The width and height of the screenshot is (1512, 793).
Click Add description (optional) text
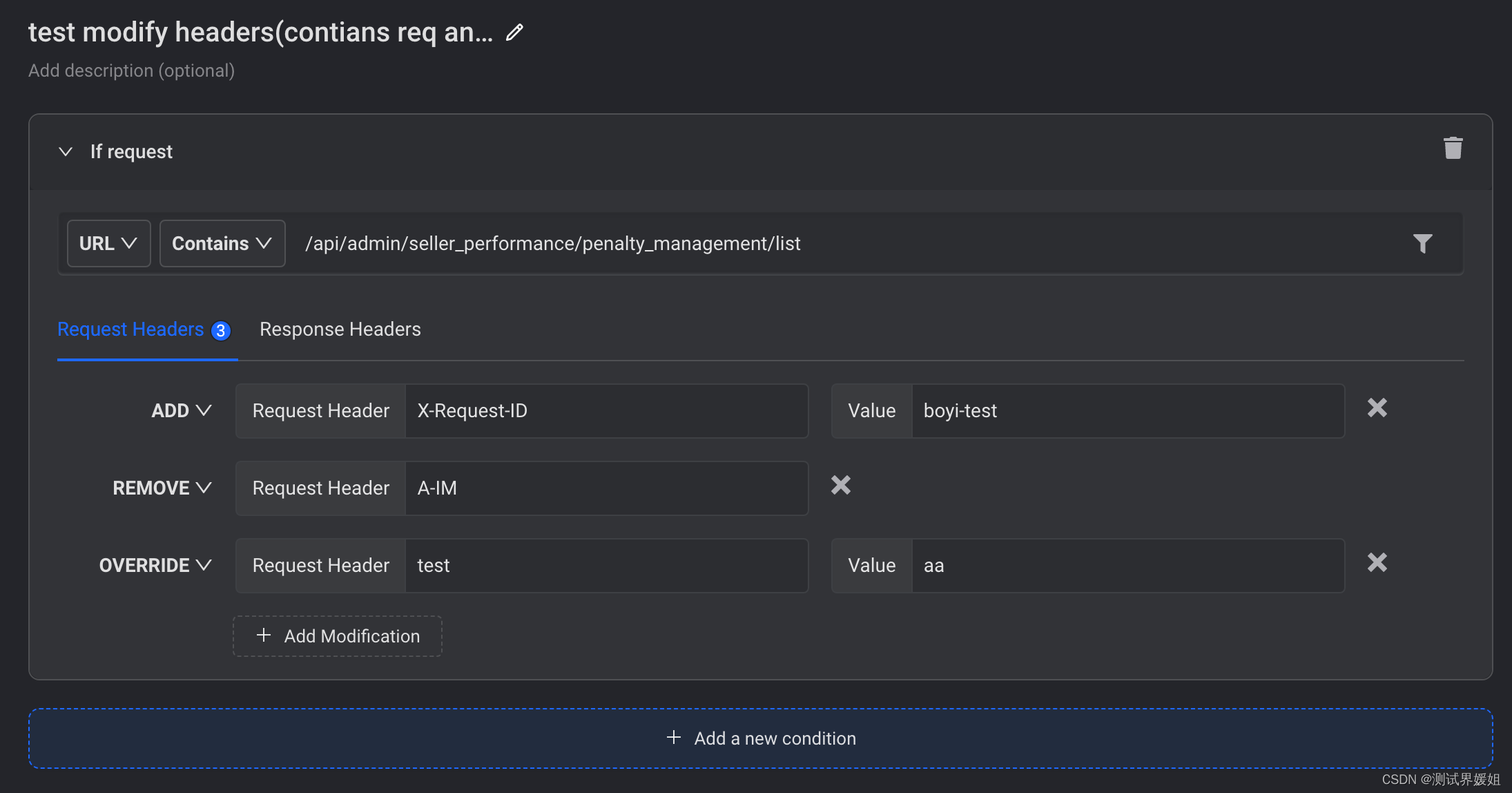click(131, 70)
